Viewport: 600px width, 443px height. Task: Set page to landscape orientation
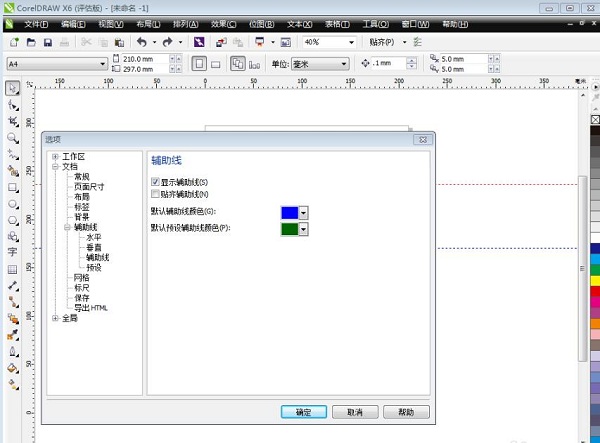[x=216, y=64]
